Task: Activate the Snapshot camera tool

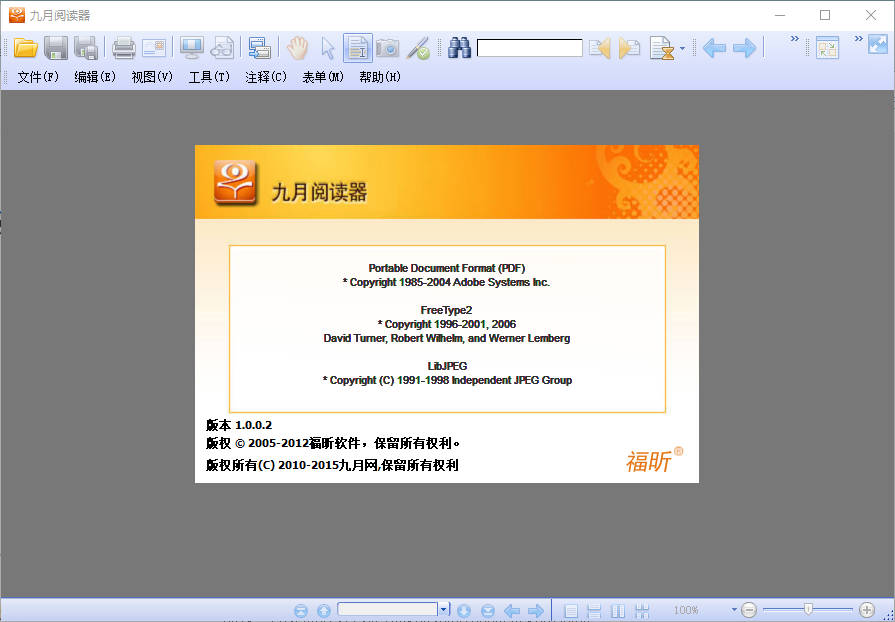Action: pos(388,48)
